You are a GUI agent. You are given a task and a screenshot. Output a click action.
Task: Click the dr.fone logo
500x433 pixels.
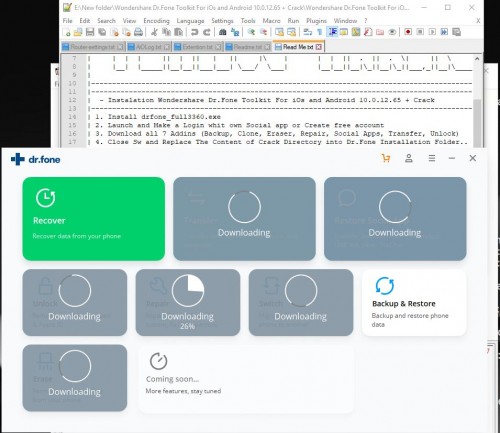tap(35, 159)
